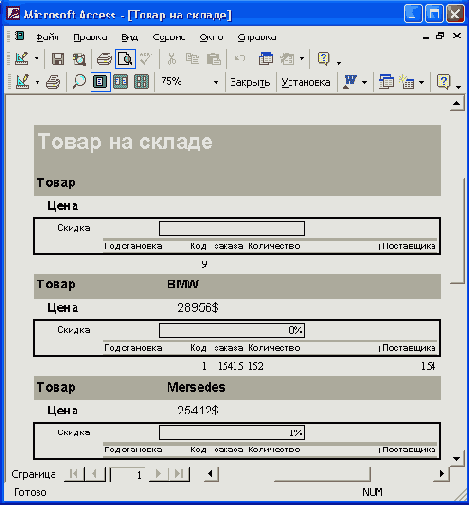Click the Database Window icon
This screenshot has width=469, height=505.
click(386, 82)
